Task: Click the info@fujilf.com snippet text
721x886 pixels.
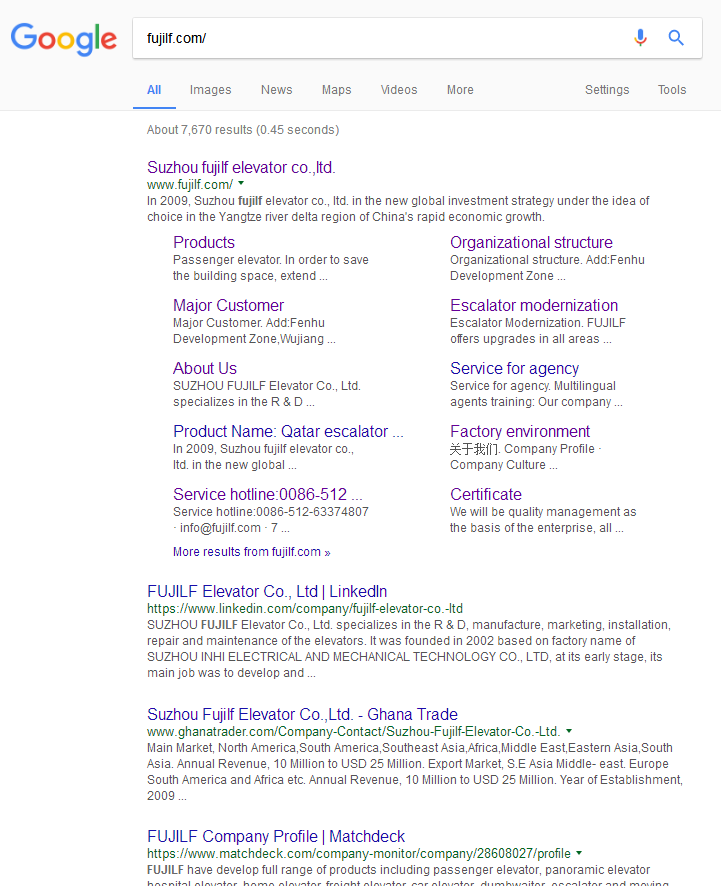Action: [220, 528]
